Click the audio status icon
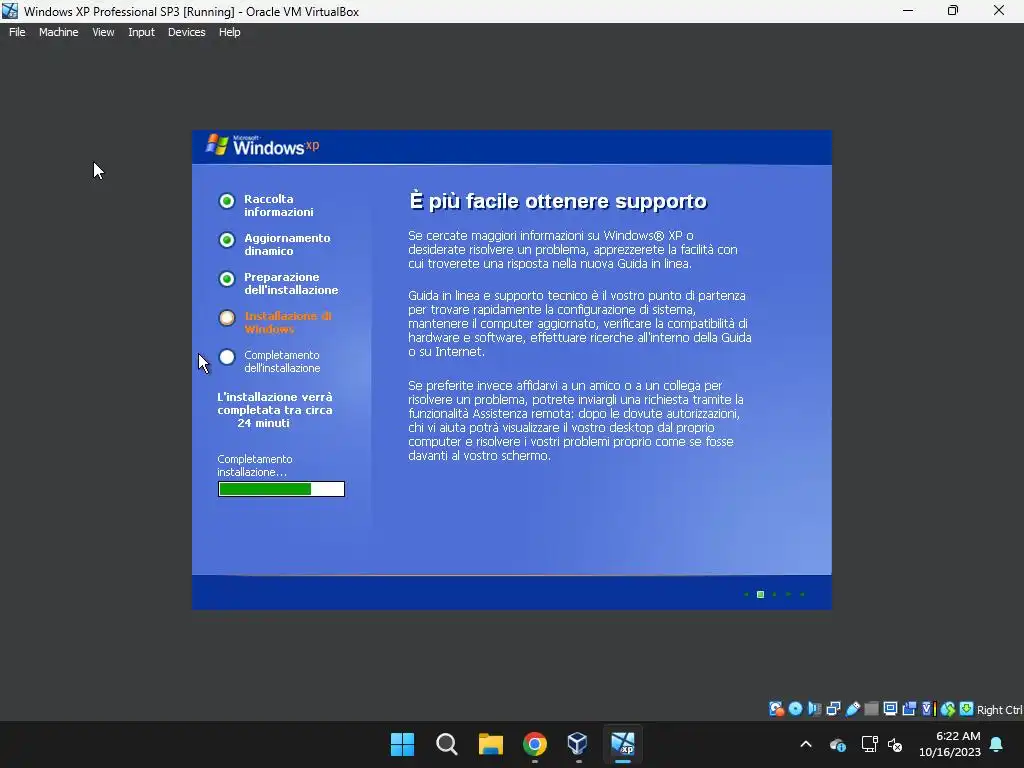The image size is (1024, 768). 814,709
